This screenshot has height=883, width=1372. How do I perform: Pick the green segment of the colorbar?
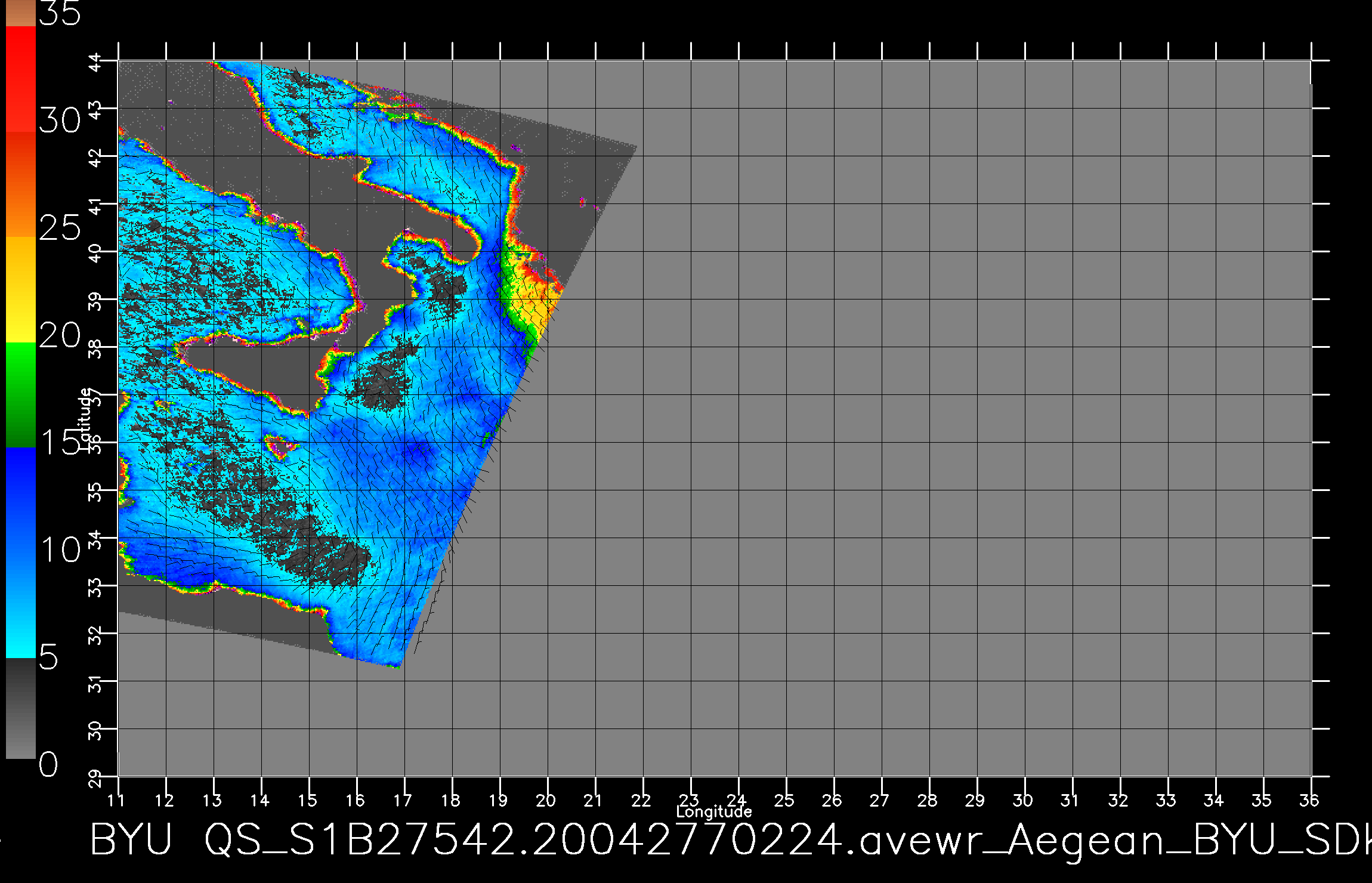tap(21, 394)
